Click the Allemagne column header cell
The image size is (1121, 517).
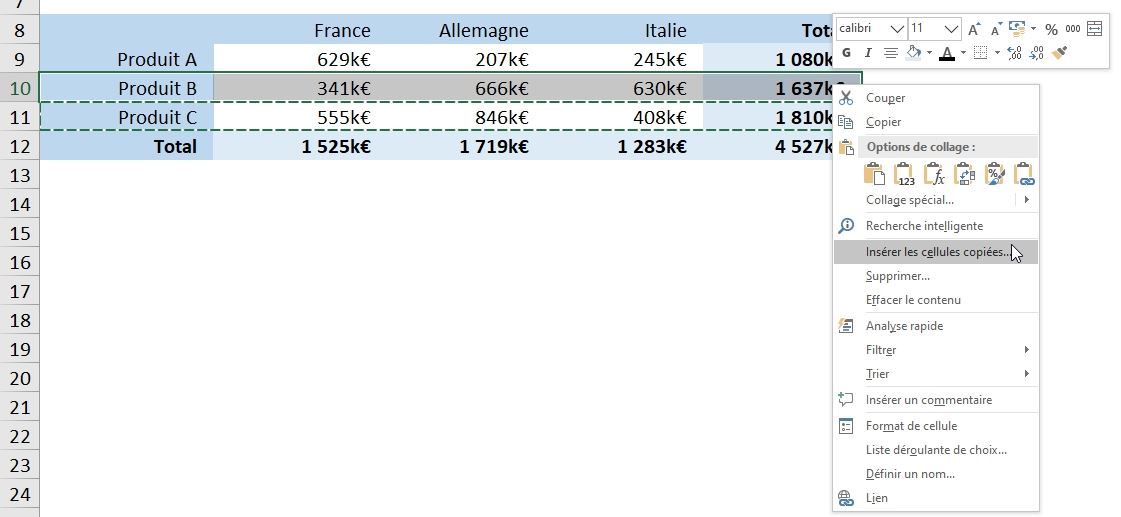click(452, 31)
